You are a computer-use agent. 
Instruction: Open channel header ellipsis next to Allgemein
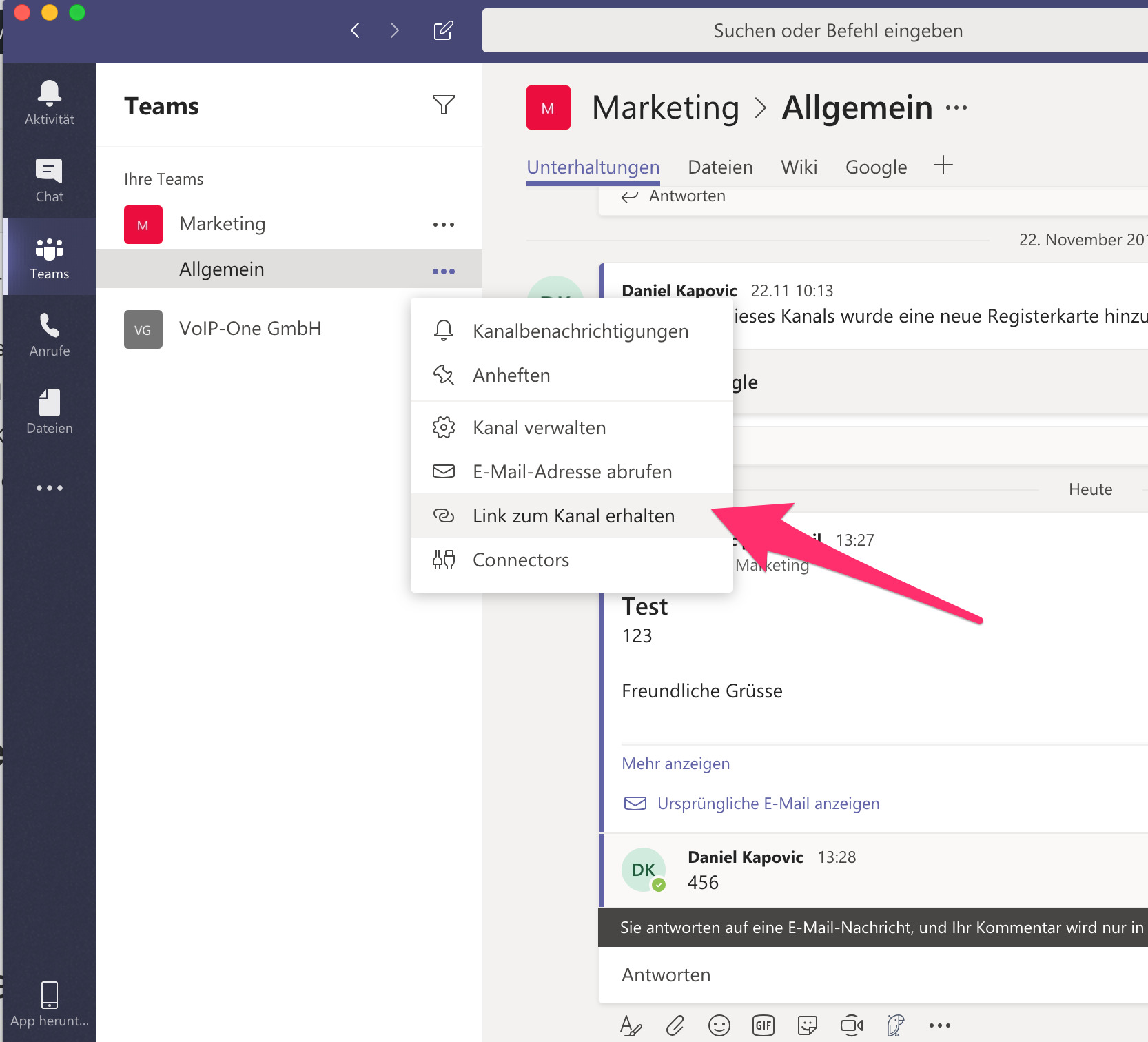point(956,108)
